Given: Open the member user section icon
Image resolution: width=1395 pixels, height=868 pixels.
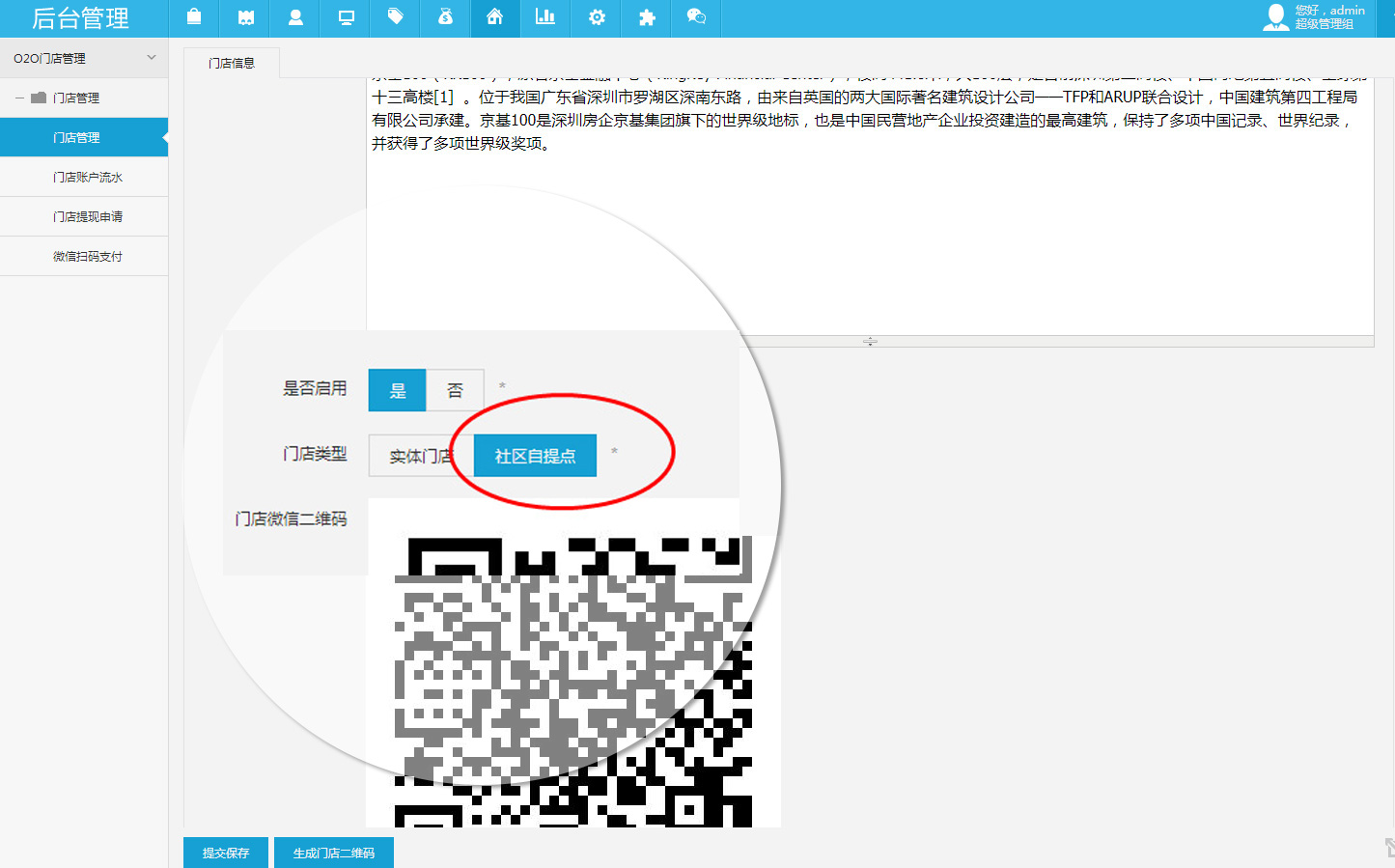Looking at the screenshot, I should [x=295, y=17].
